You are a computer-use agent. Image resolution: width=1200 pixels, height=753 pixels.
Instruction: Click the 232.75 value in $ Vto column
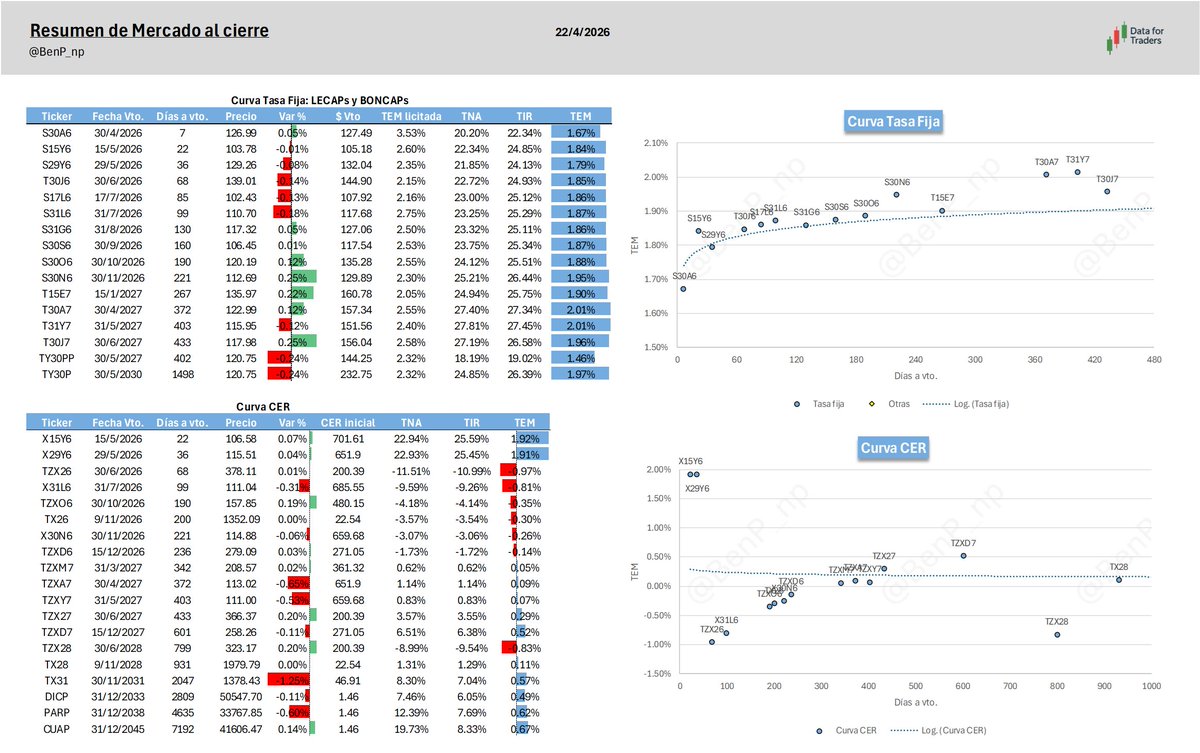(x=355, y=373)
